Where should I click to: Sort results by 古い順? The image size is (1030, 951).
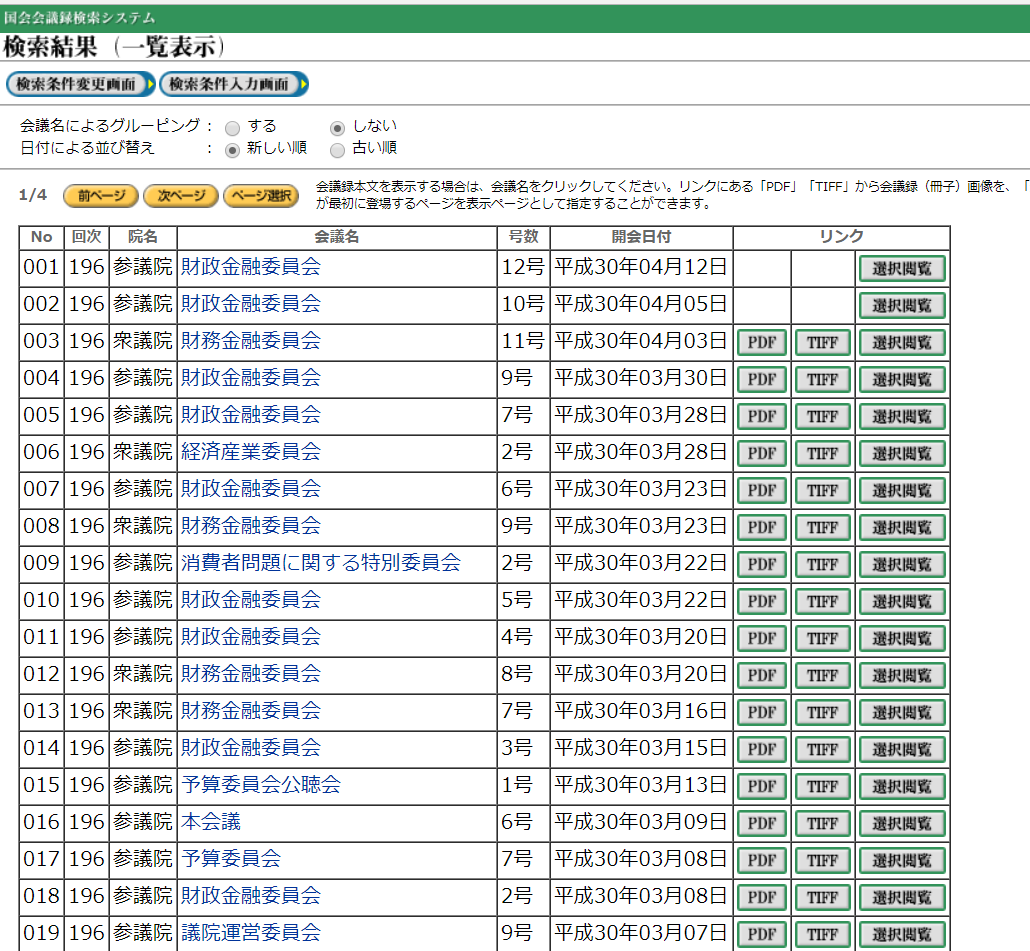click(338, 149)
